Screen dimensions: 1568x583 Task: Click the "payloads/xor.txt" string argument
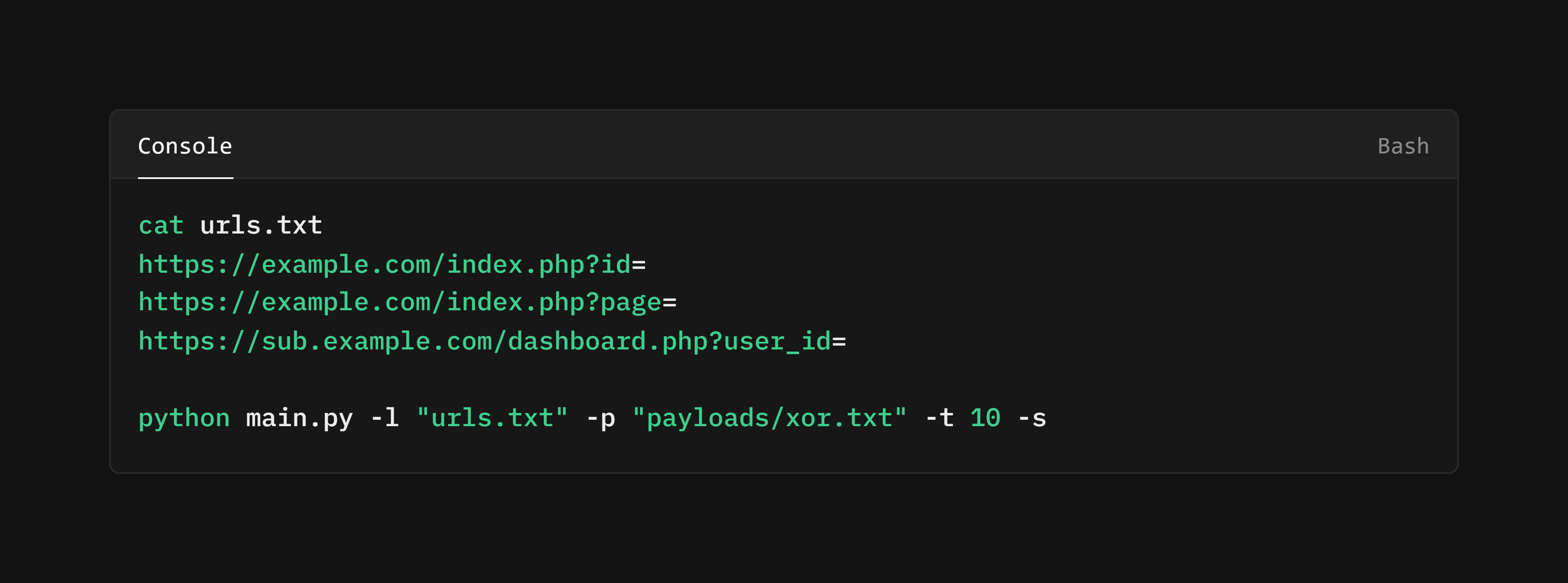coord(770,418)
